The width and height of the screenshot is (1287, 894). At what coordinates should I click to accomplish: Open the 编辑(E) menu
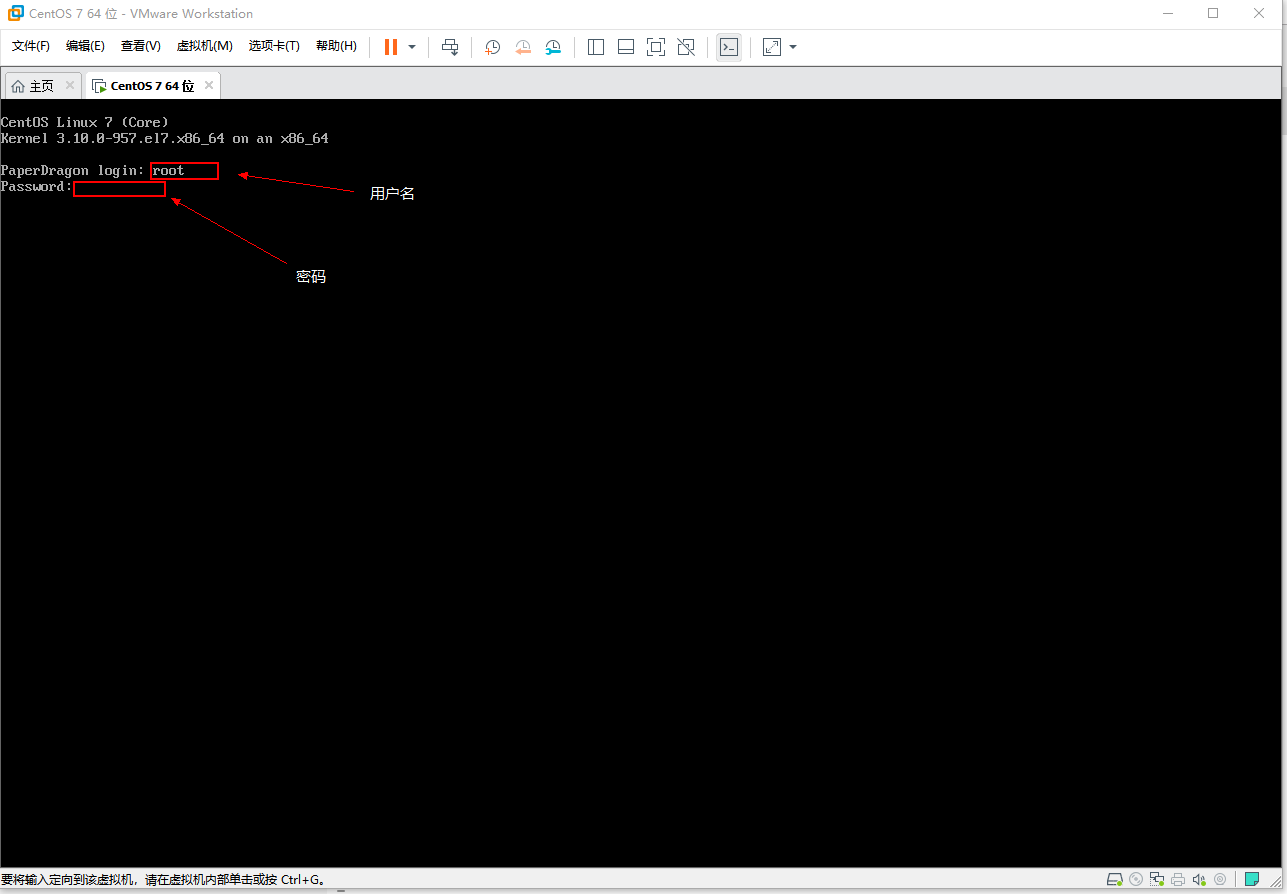click(x=85, y=46)
